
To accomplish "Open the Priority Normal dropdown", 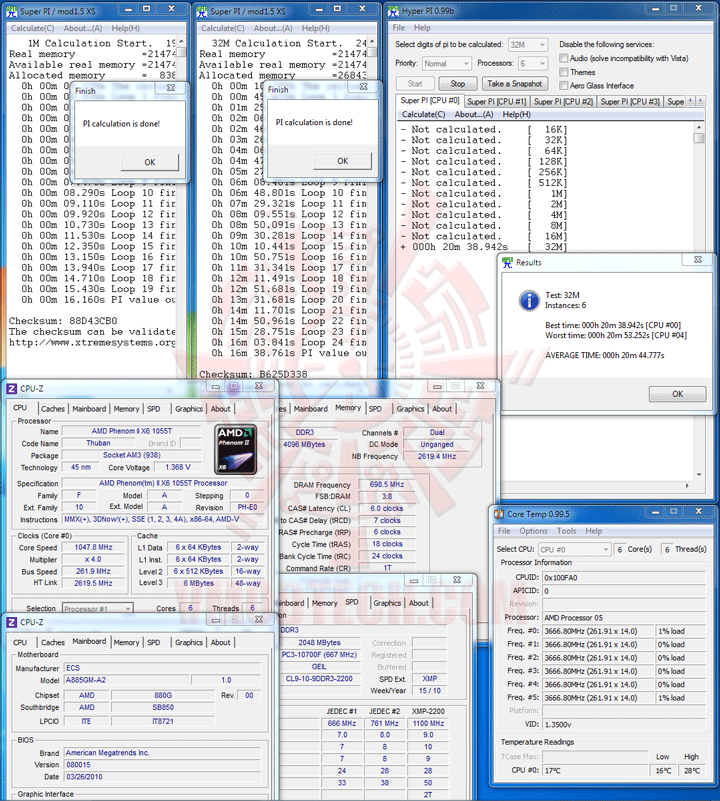I will tap(447, 63).
